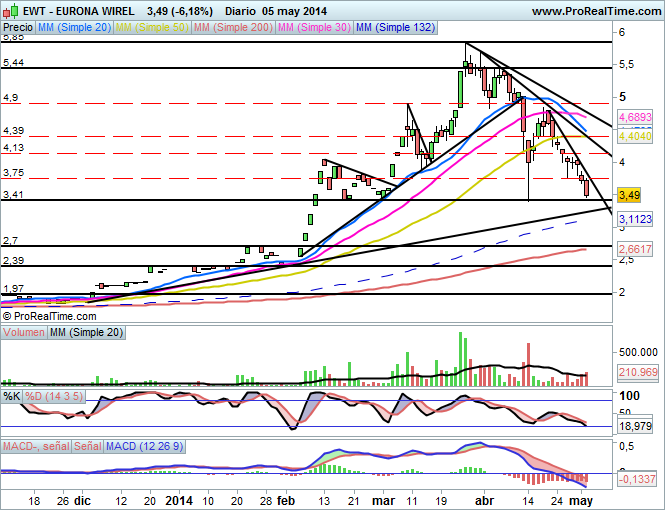Open the %D (14 3 5) label
The height and width of the screenshot is (510, 665).
pyautogui.click(x=52, y=397)
